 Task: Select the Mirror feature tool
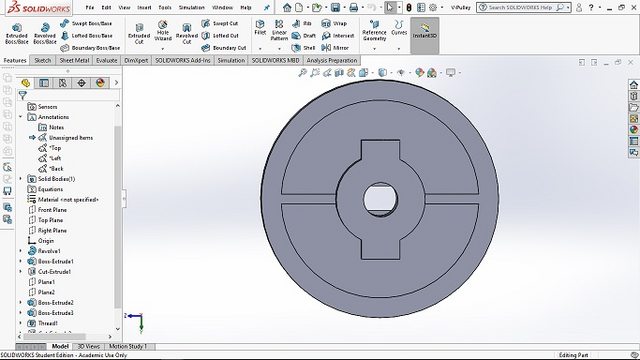[335, 48]
